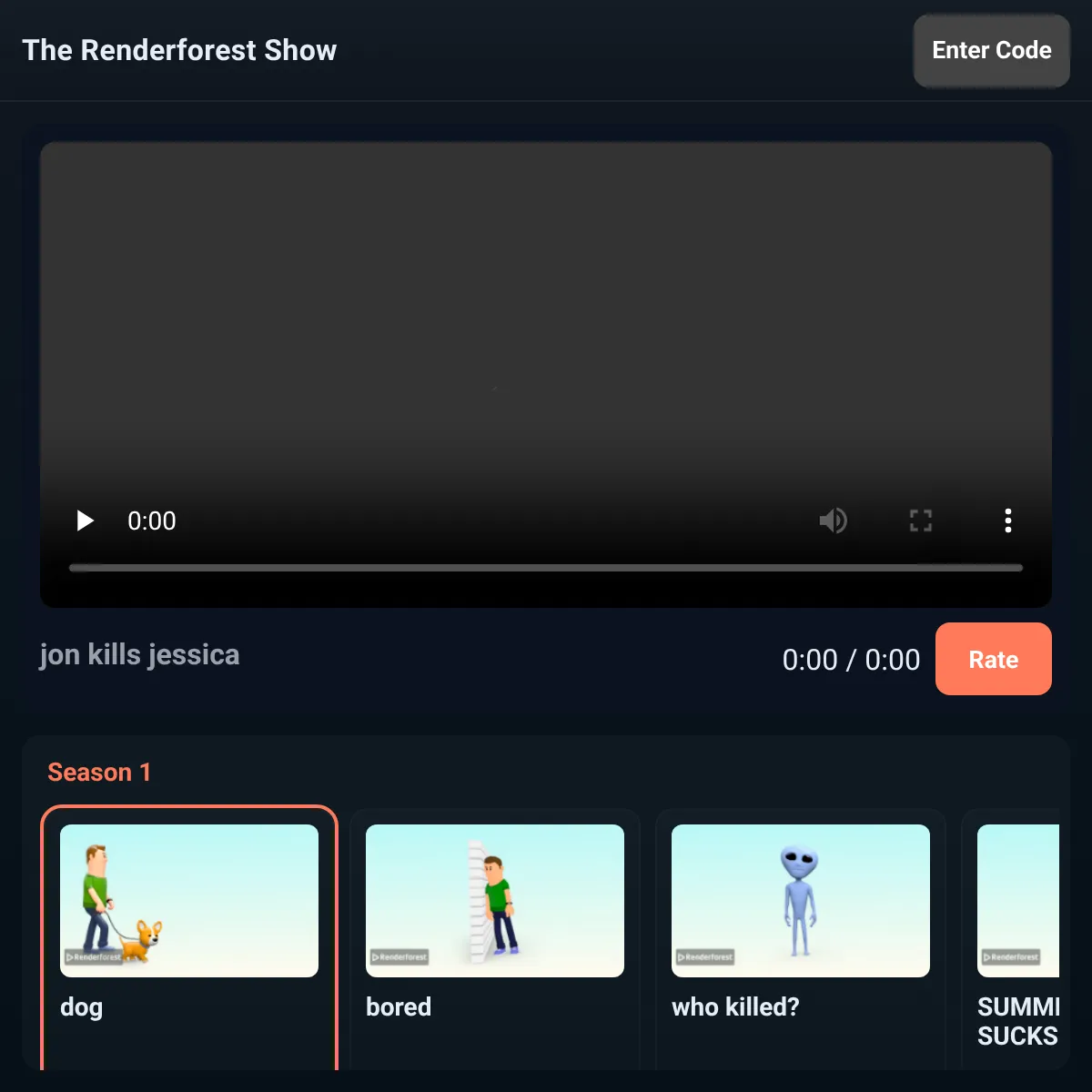Click the bored episode label

pyautogui.click(x=399, y=1006)
